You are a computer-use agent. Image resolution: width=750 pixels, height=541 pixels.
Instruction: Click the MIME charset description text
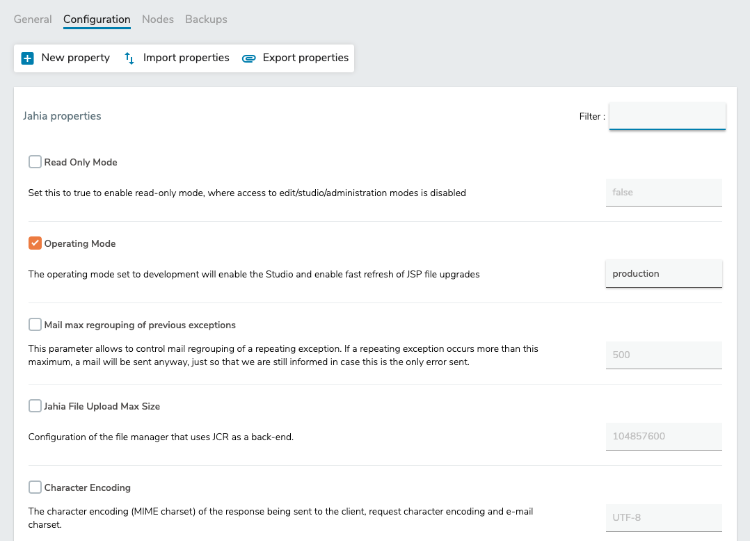280,518
